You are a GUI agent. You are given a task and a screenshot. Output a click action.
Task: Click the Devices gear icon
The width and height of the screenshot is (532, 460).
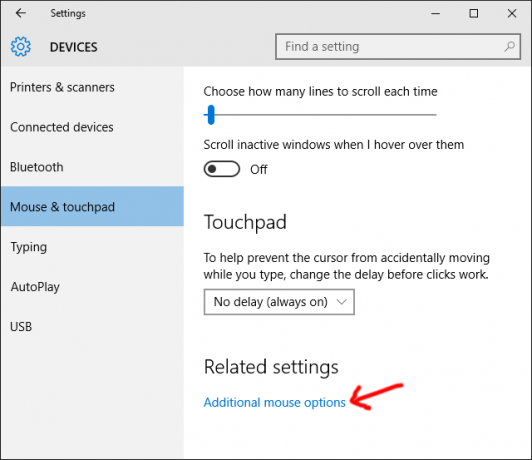tap(21, 46)
